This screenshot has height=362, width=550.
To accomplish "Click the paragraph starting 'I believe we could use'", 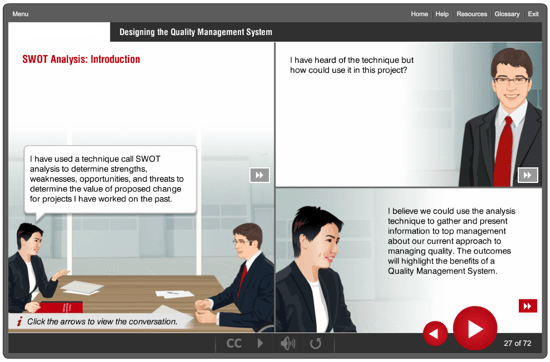I will tap(451, 241).
